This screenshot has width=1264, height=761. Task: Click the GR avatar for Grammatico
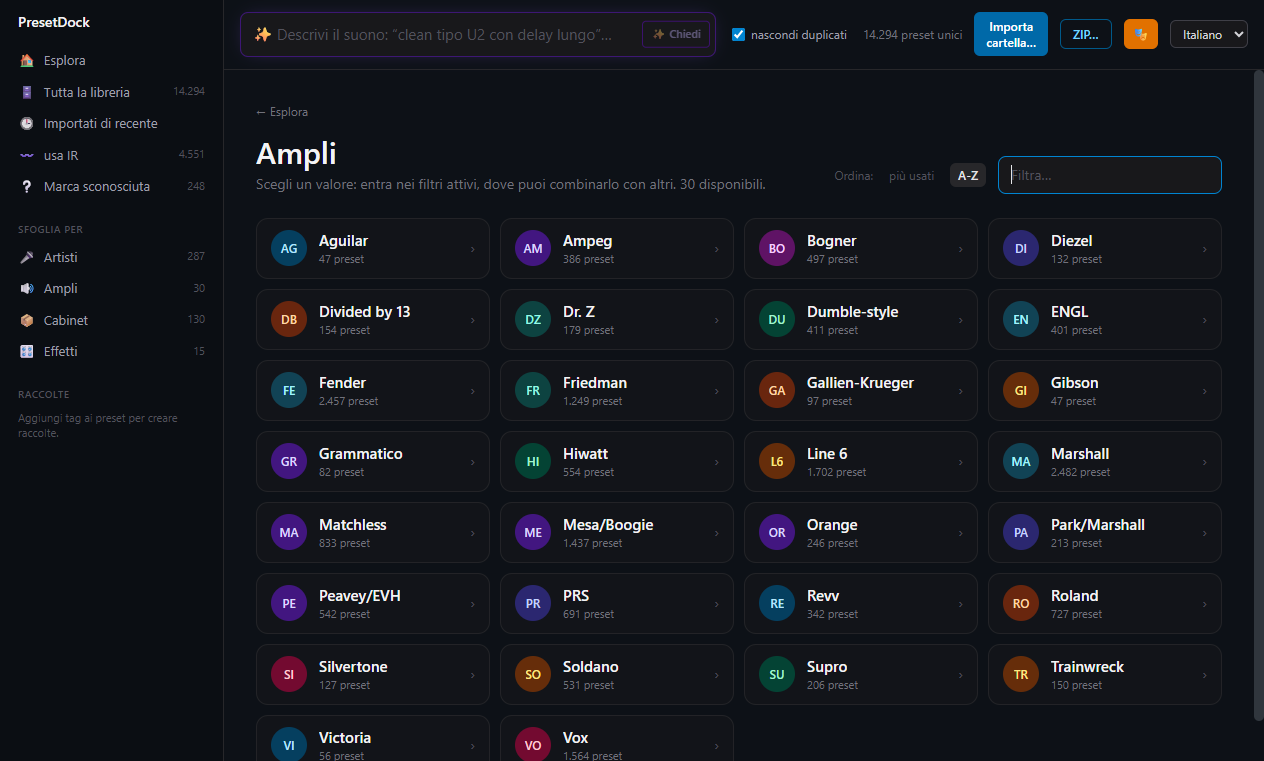[x=289, y=462]
